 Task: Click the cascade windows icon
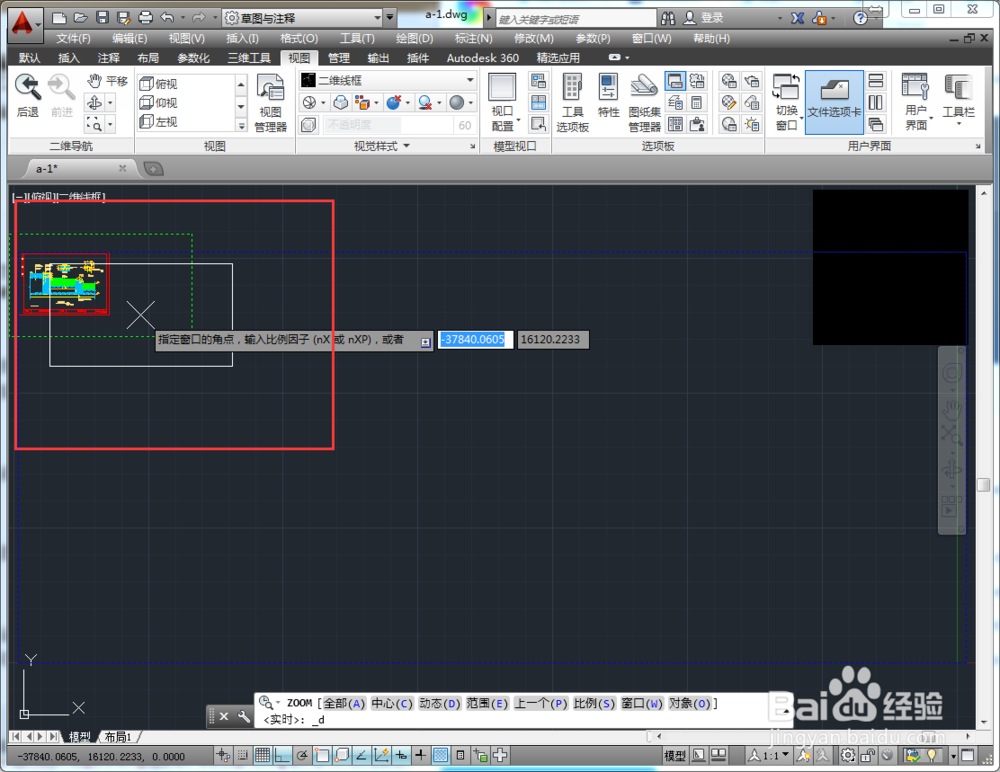(x=876, y=124)
